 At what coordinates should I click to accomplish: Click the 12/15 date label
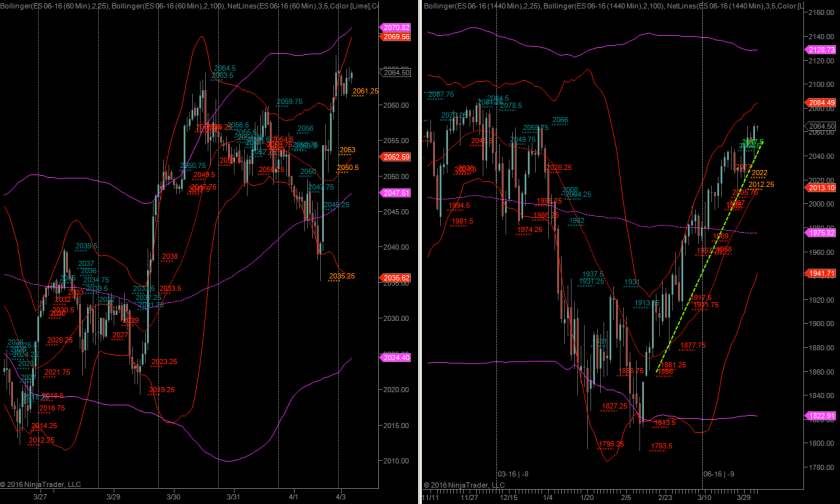pos(508,498)
